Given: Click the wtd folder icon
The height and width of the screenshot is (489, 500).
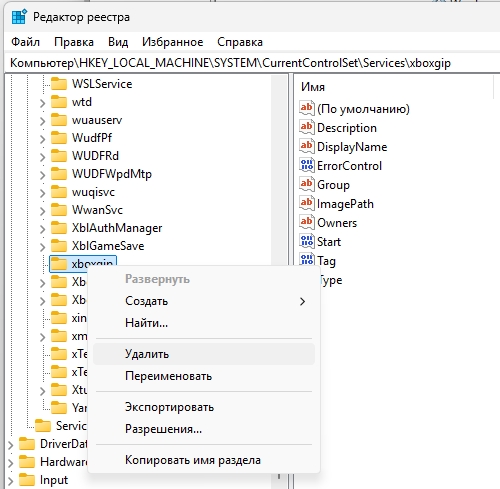Looking at the screenshot, I should [59, 102].
